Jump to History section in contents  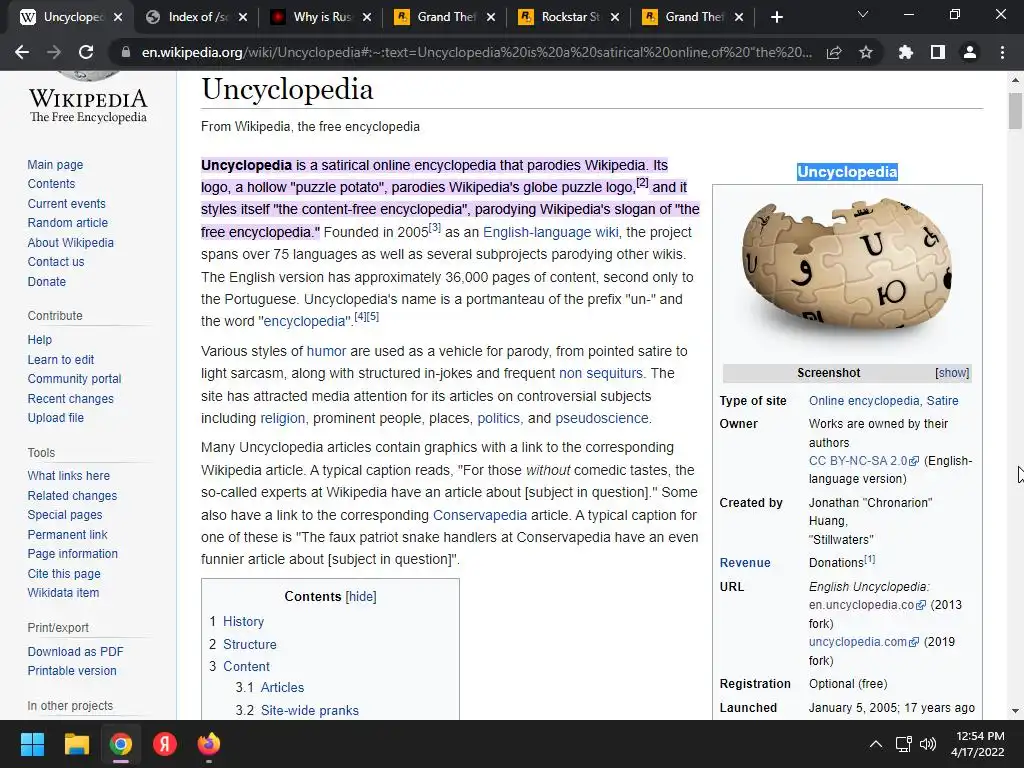tap(244, 622)
